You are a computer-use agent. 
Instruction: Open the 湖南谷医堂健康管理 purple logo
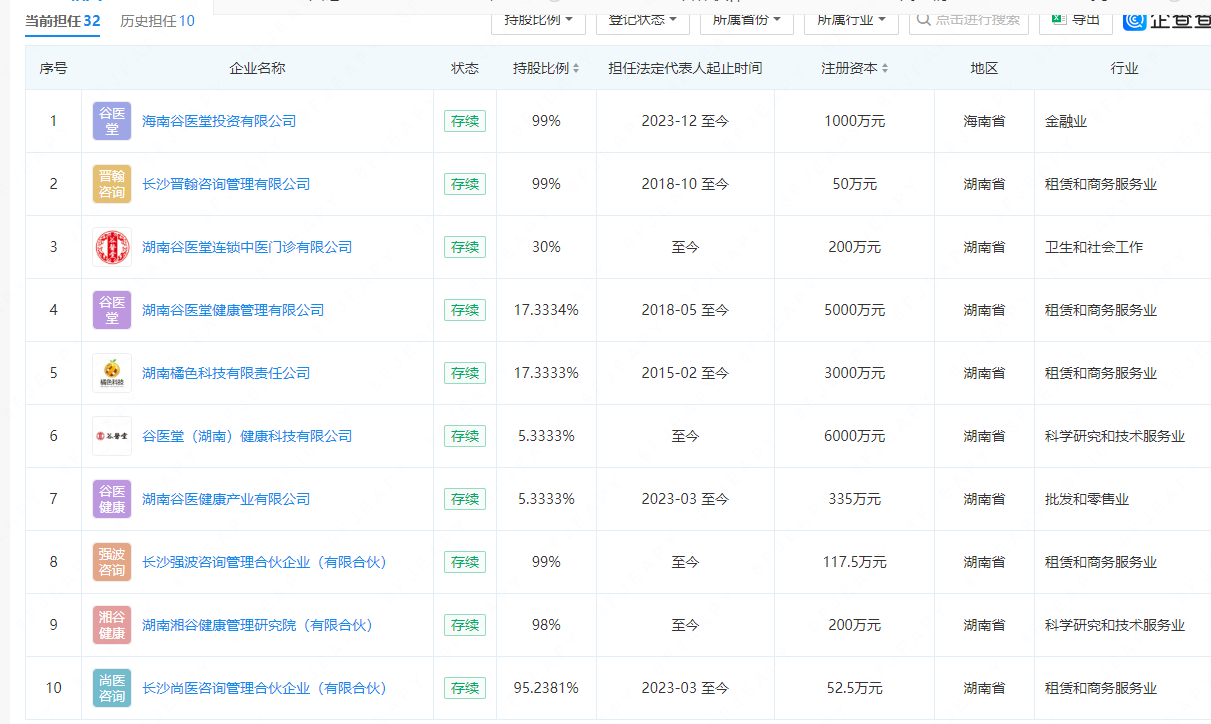coord(112,310)
